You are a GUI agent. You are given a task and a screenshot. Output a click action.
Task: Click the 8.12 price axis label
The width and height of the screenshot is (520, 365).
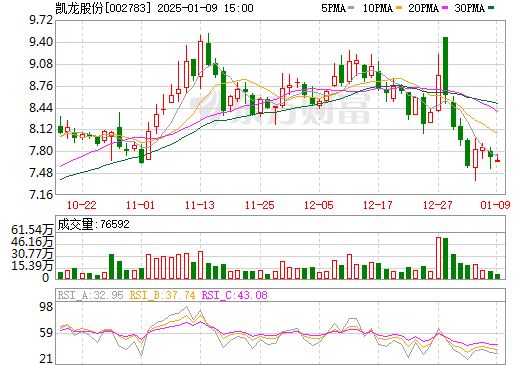41,129
